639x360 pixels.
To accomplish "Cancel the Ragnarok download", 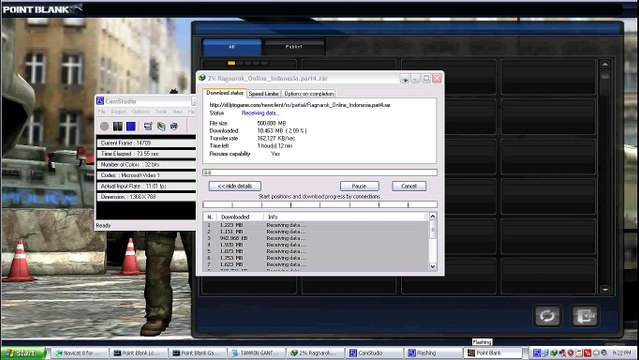I will (x=409, y=186).
